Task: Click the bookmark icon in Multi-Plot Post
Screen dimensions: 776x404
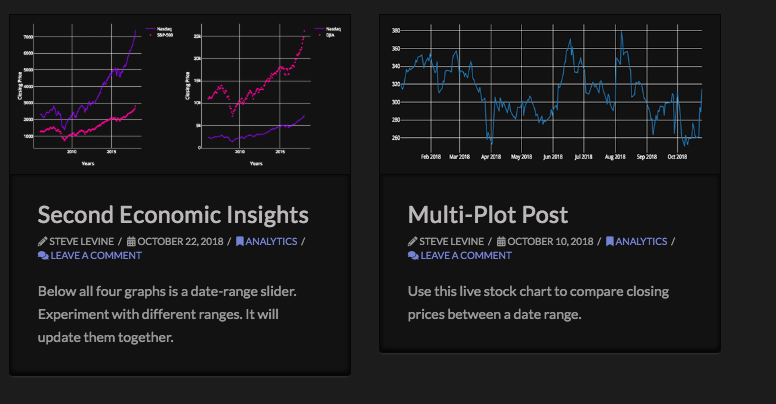Action: 610,241
